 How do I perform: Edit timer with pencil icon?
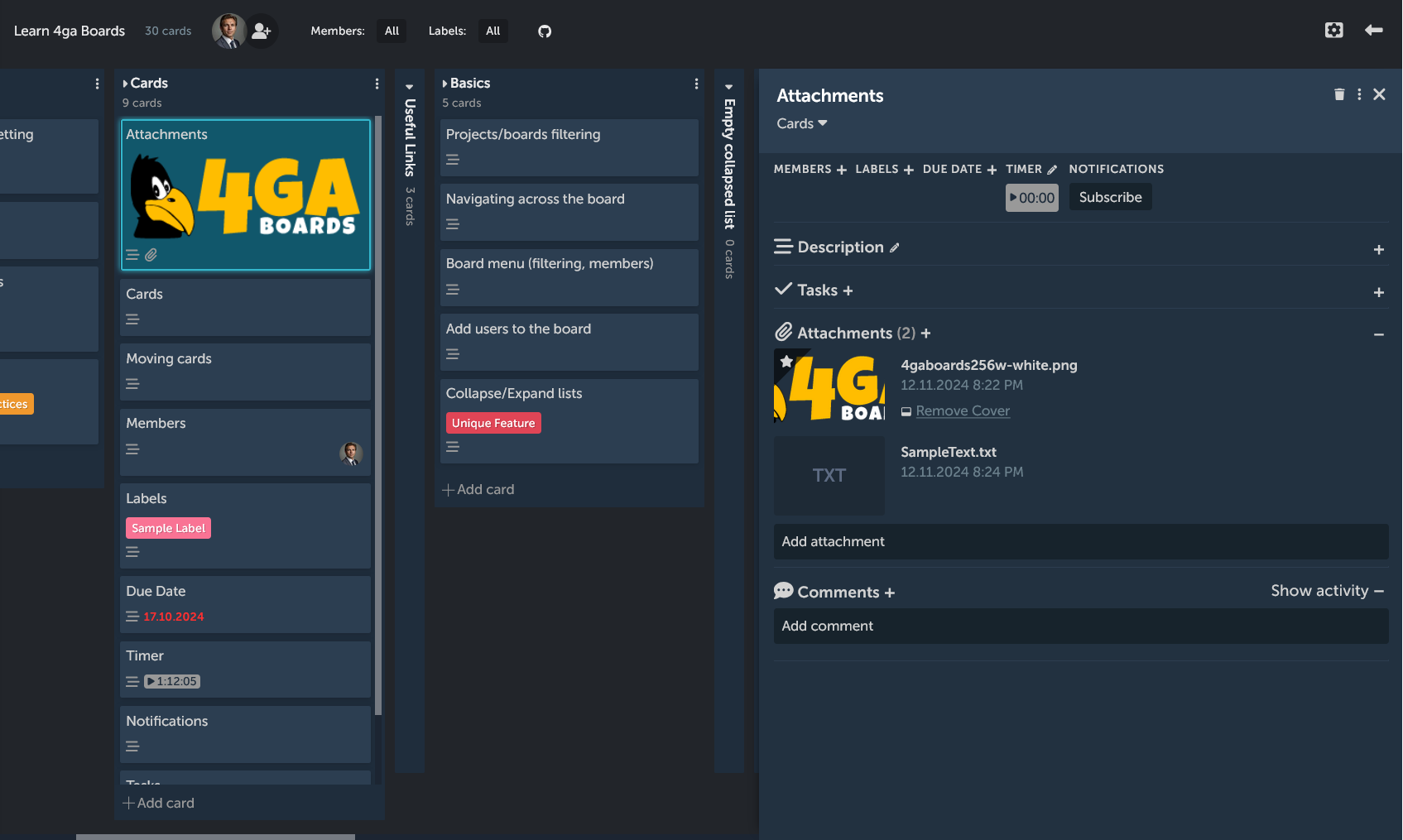click(1052, 170)
